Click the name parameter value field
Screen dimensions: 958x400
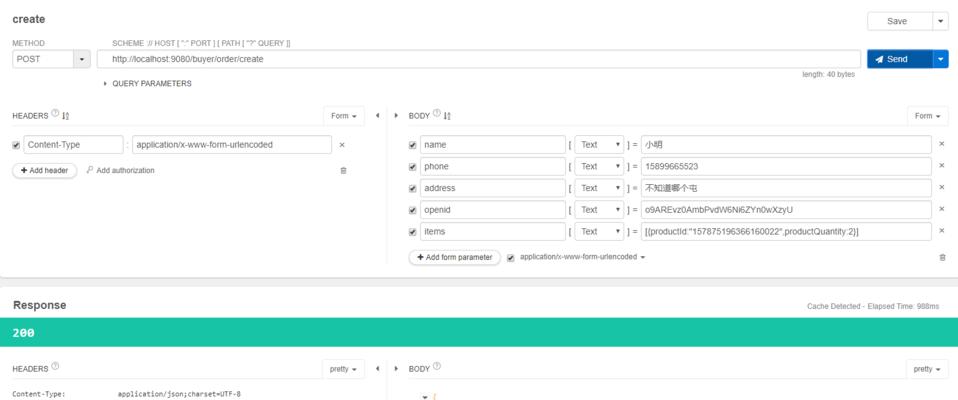[x=786, y=145]
